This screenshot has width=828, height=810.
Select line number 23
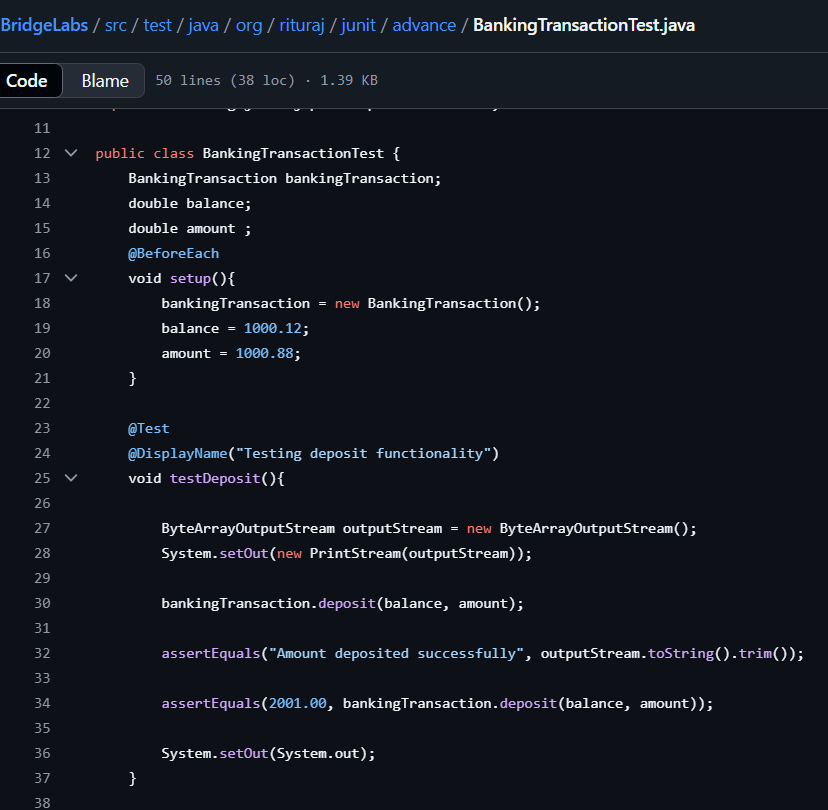(42, 428)
